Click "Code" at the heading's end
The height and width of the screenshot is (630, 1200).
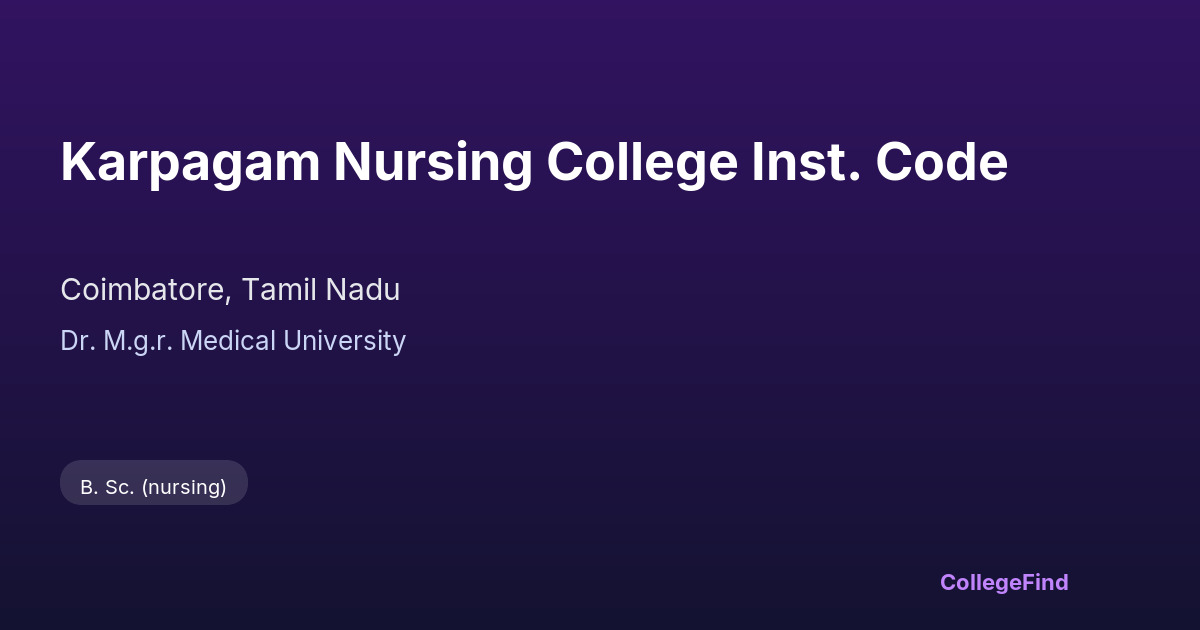coord(942,162)
